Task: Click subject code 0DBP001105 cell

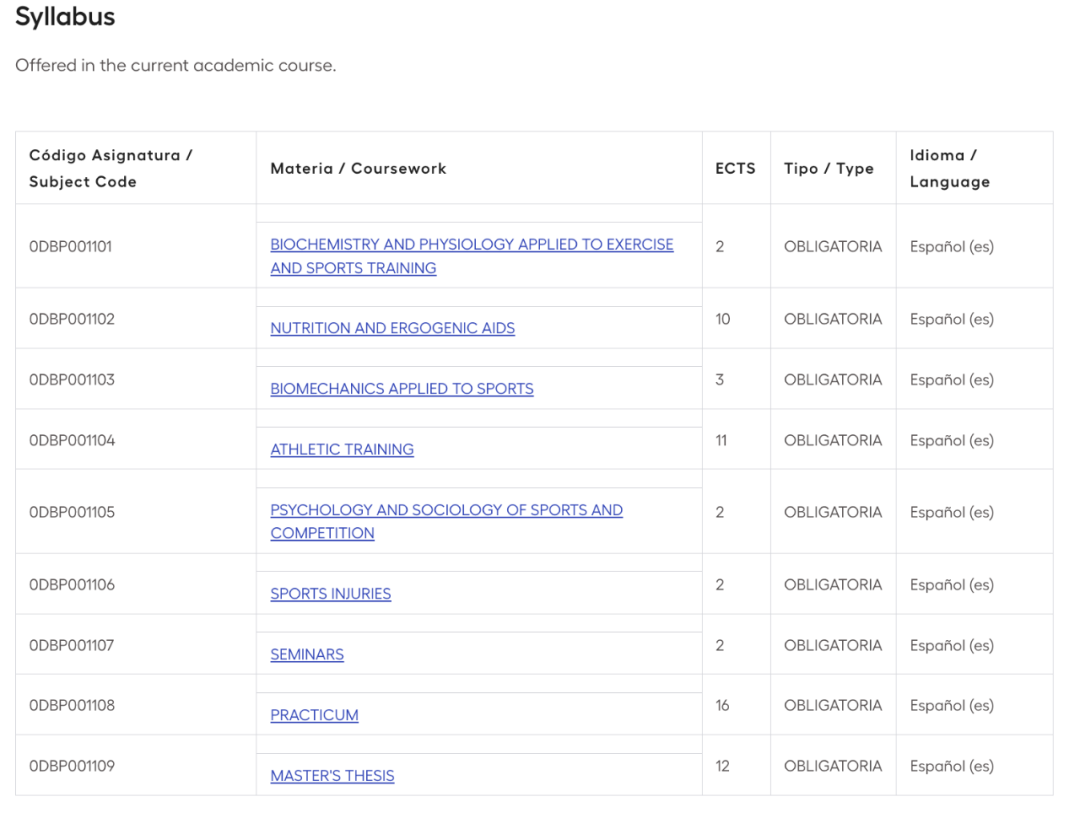Action: coord(71,512)
